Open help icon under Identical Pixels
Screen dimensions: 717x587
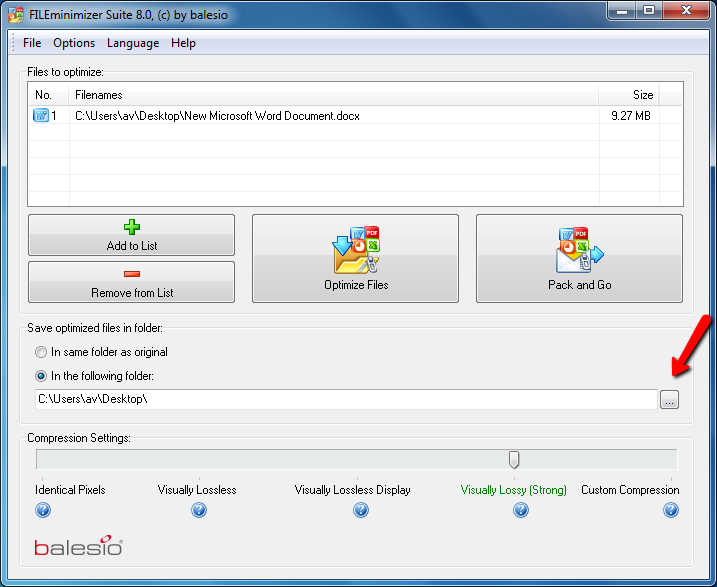pos(43,510)
